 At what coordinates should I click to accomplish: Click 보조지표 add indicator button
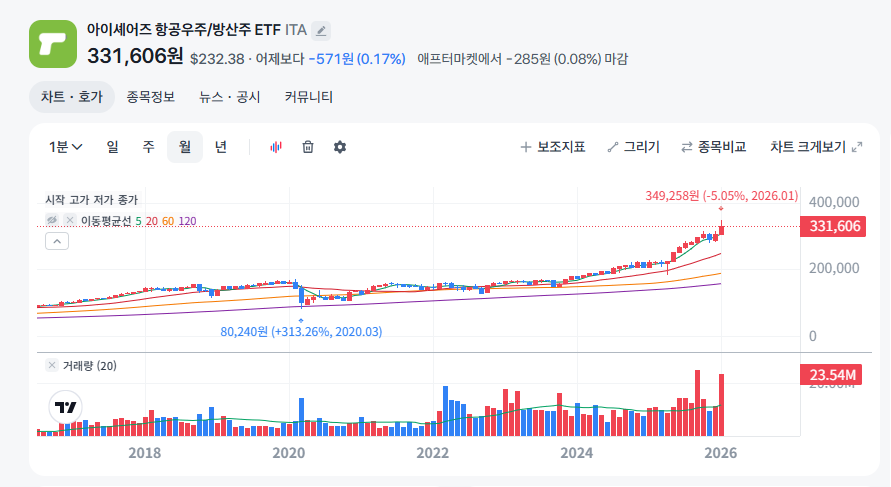click(x=552, y=147)
